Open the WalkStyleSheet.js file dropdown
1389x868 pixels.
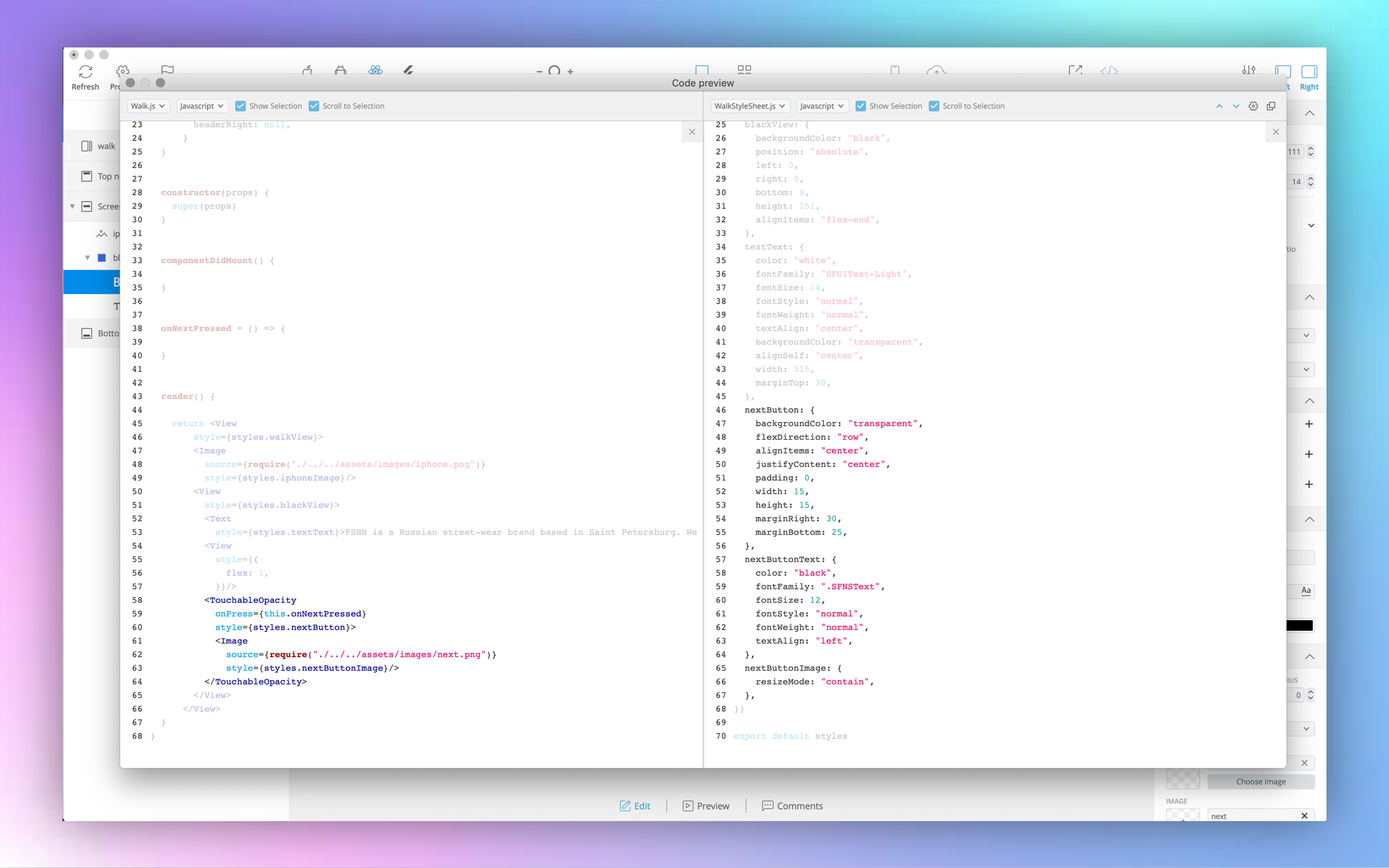(x=749, y=106)
